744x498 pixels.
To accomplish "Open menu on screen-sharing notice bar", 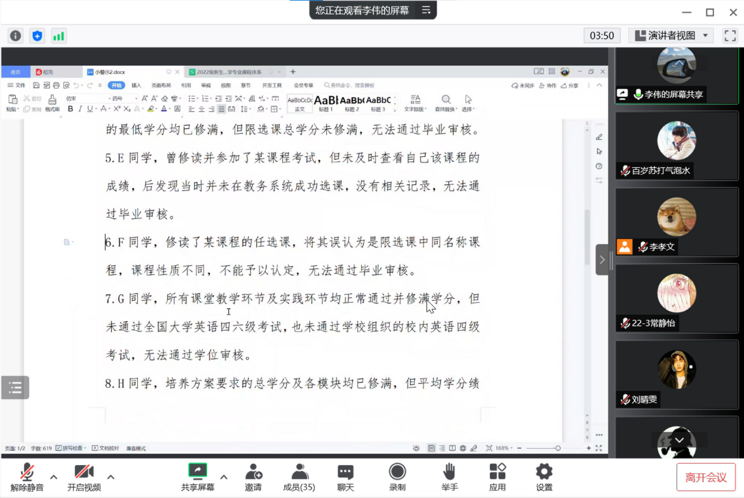I will click(426, 10).
